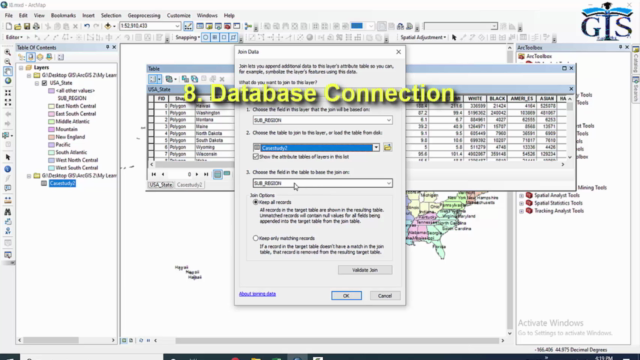Tick the selection box of row with FID 0

[x=151, y=106]
